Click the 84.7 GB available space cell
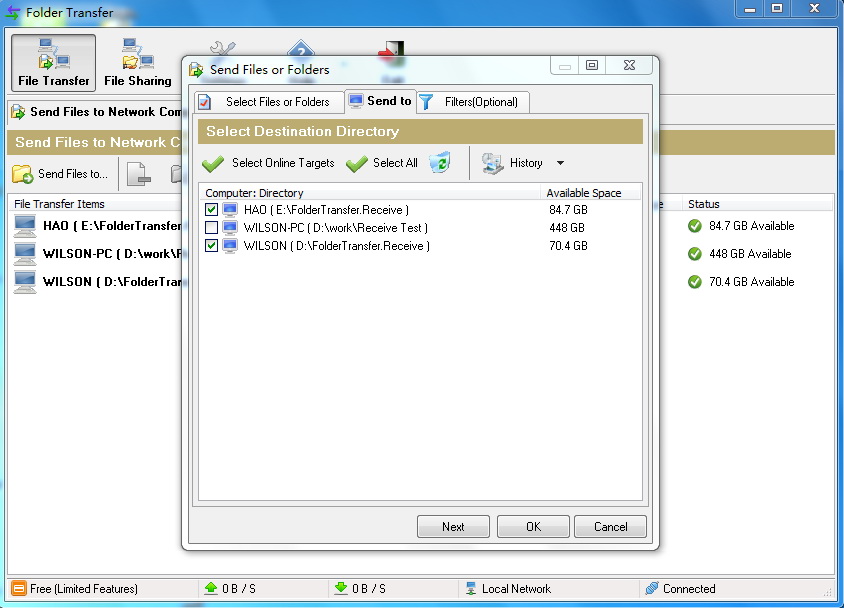Viewport: 844px width, 608px height. [568, 209]
